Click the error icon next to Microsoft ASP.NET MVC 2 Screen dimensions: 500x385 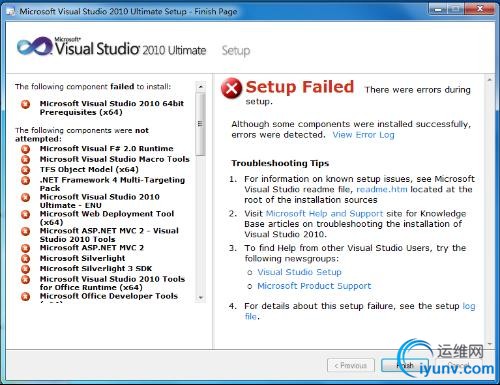26,248
